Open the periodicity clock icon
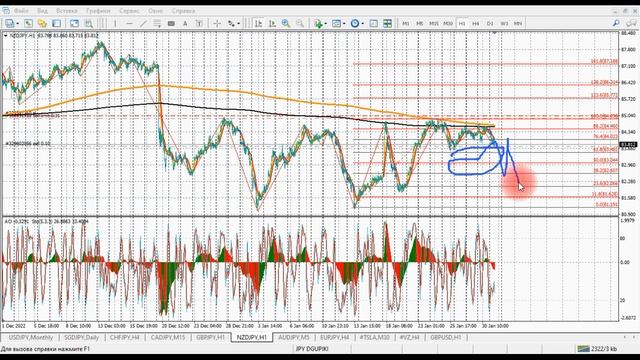 (355, 24)
